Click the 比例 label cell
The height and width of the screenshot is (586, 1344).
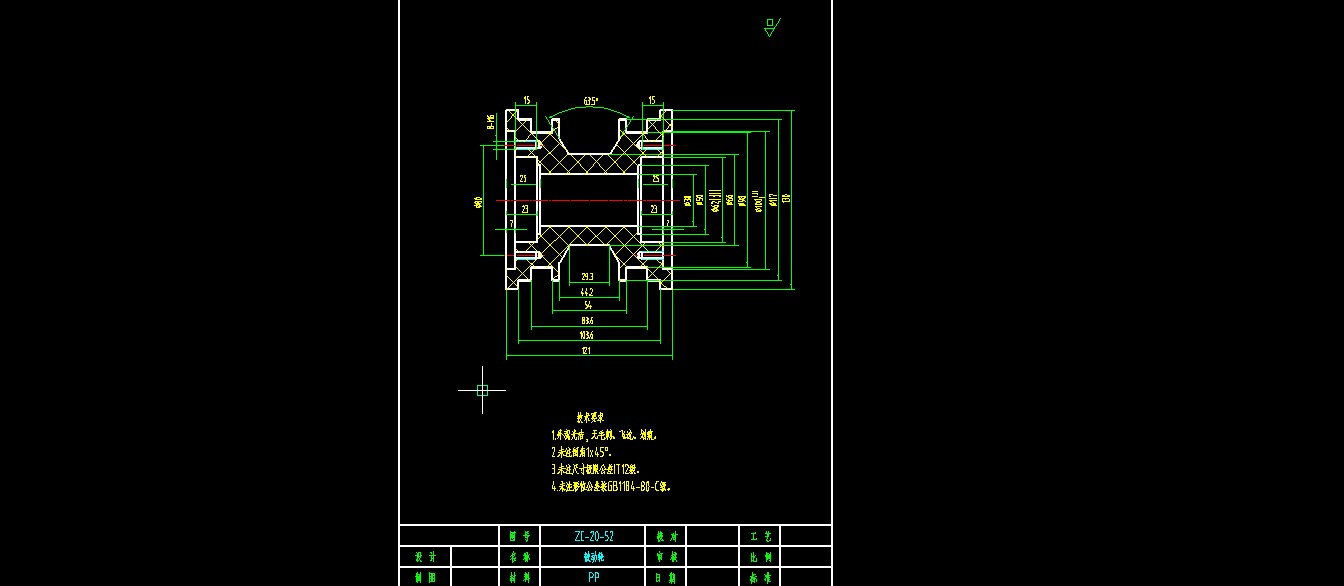click(760, 556)
